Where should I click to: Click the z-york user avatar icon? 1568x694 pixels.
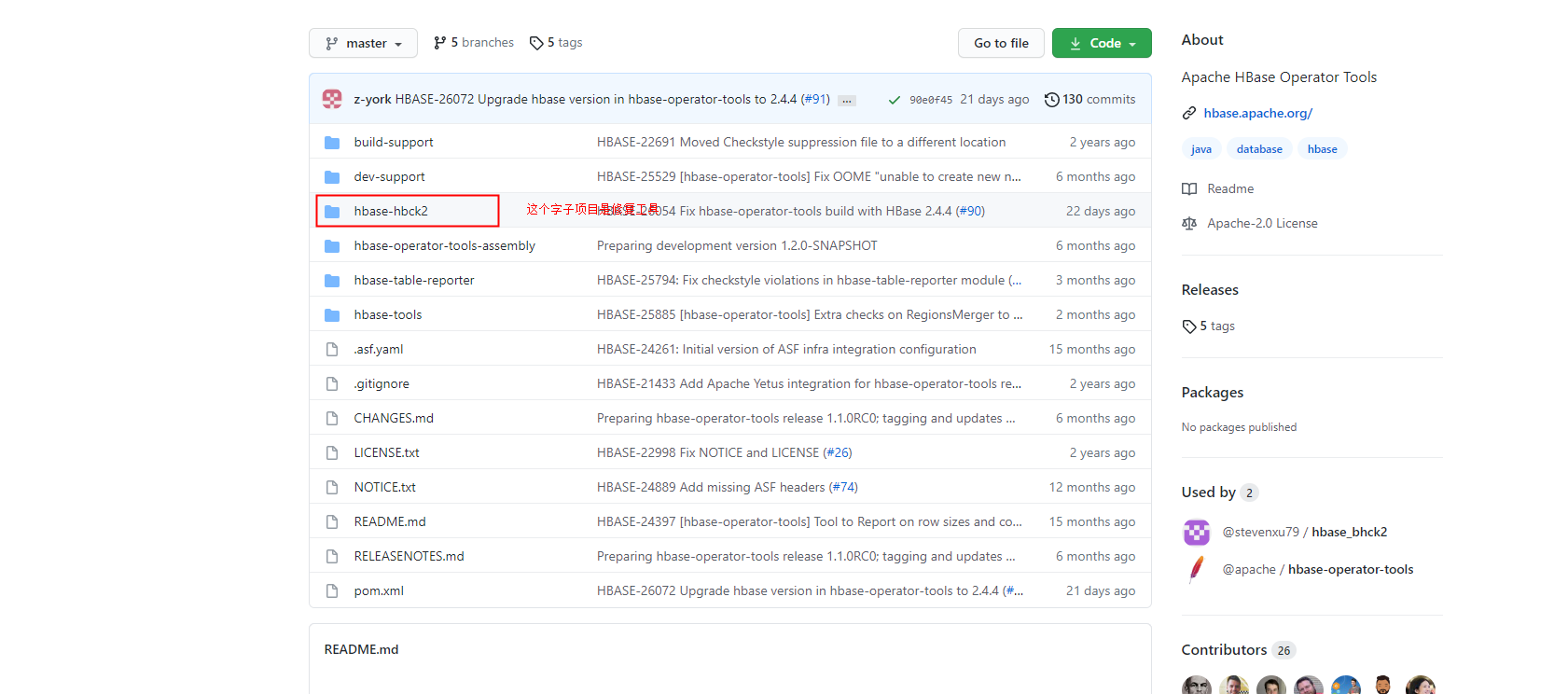(332, 99)
